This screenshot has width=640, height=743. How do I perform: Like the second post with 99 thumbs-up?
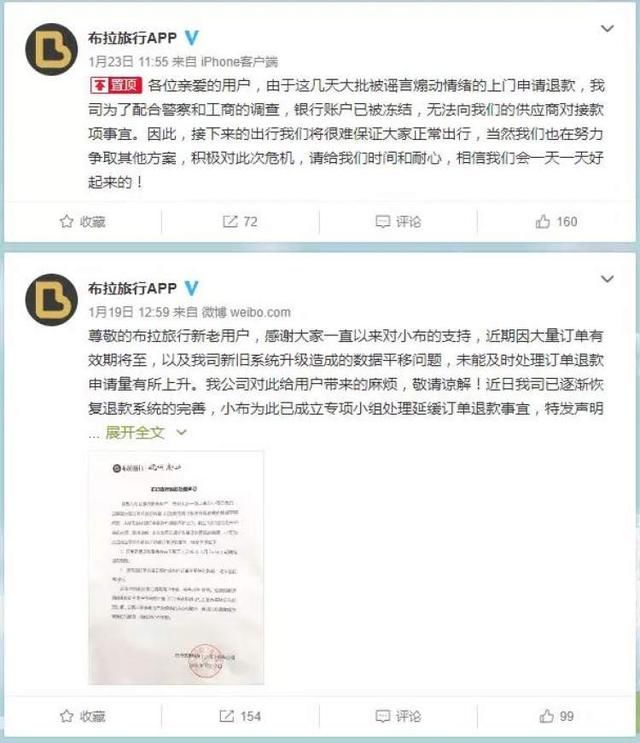pos(546,716)
